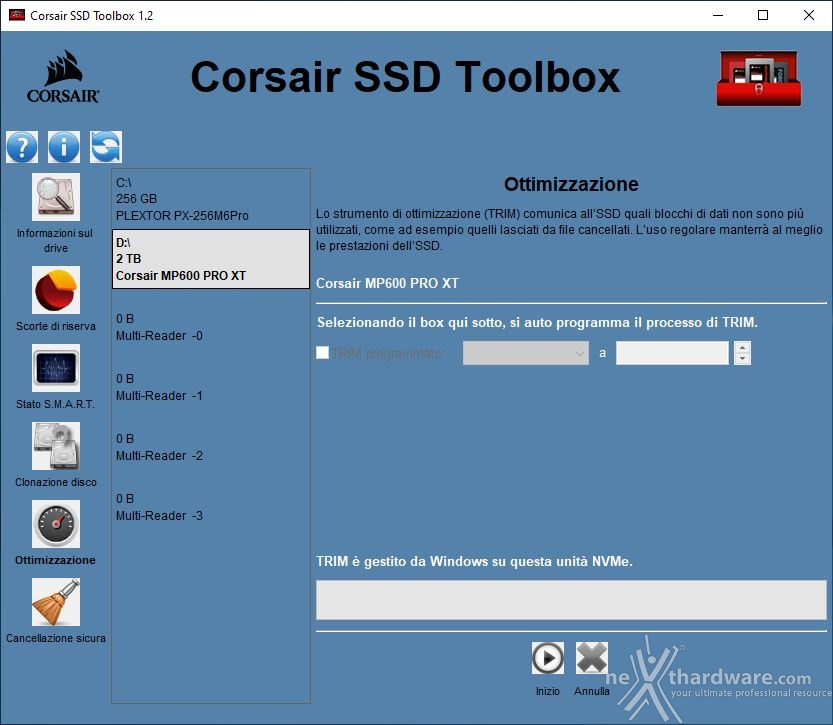The width and height of the screenshot is (833, 725).
Task: Click the Ottimizzazione sidebar label
Action: tap(55, 560)
